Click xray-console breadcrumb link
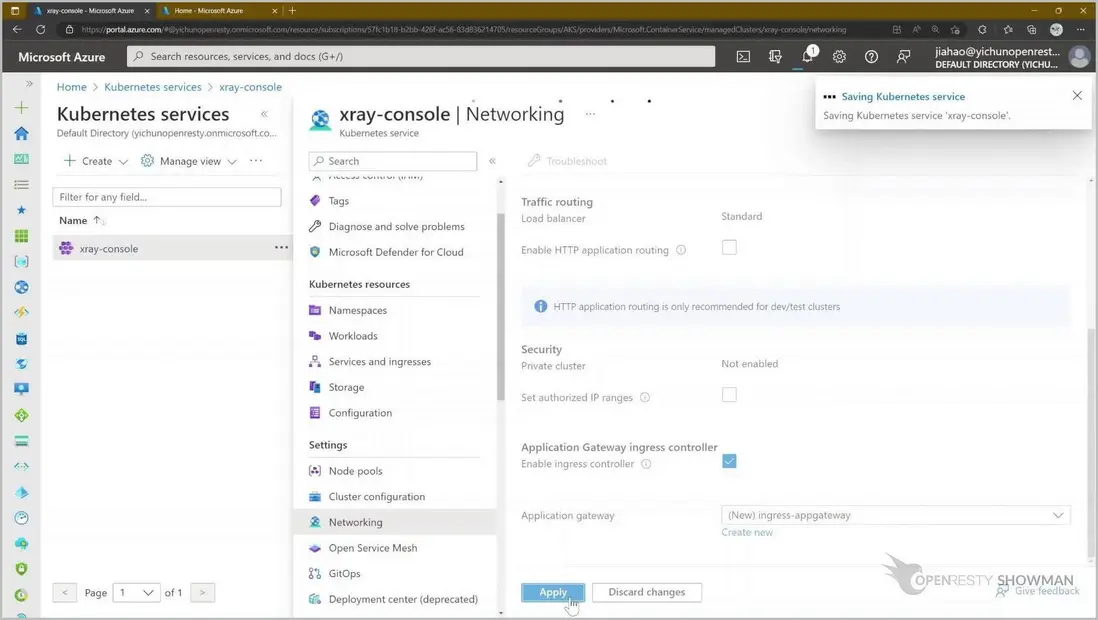 click(250, 87)
